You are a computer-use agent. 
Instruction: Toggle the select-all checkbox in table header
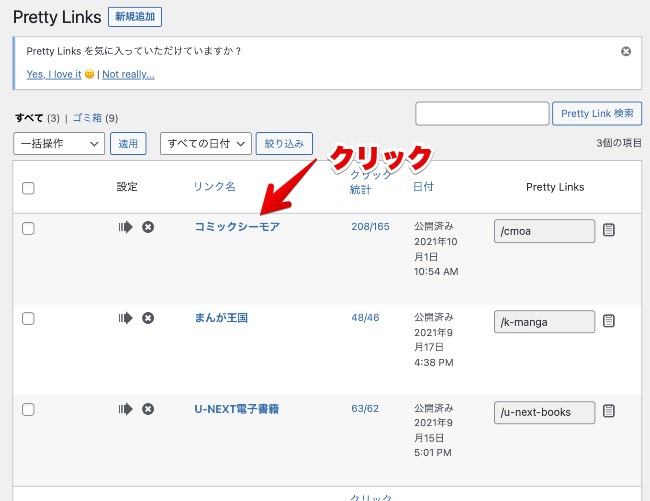click(28, 188)
